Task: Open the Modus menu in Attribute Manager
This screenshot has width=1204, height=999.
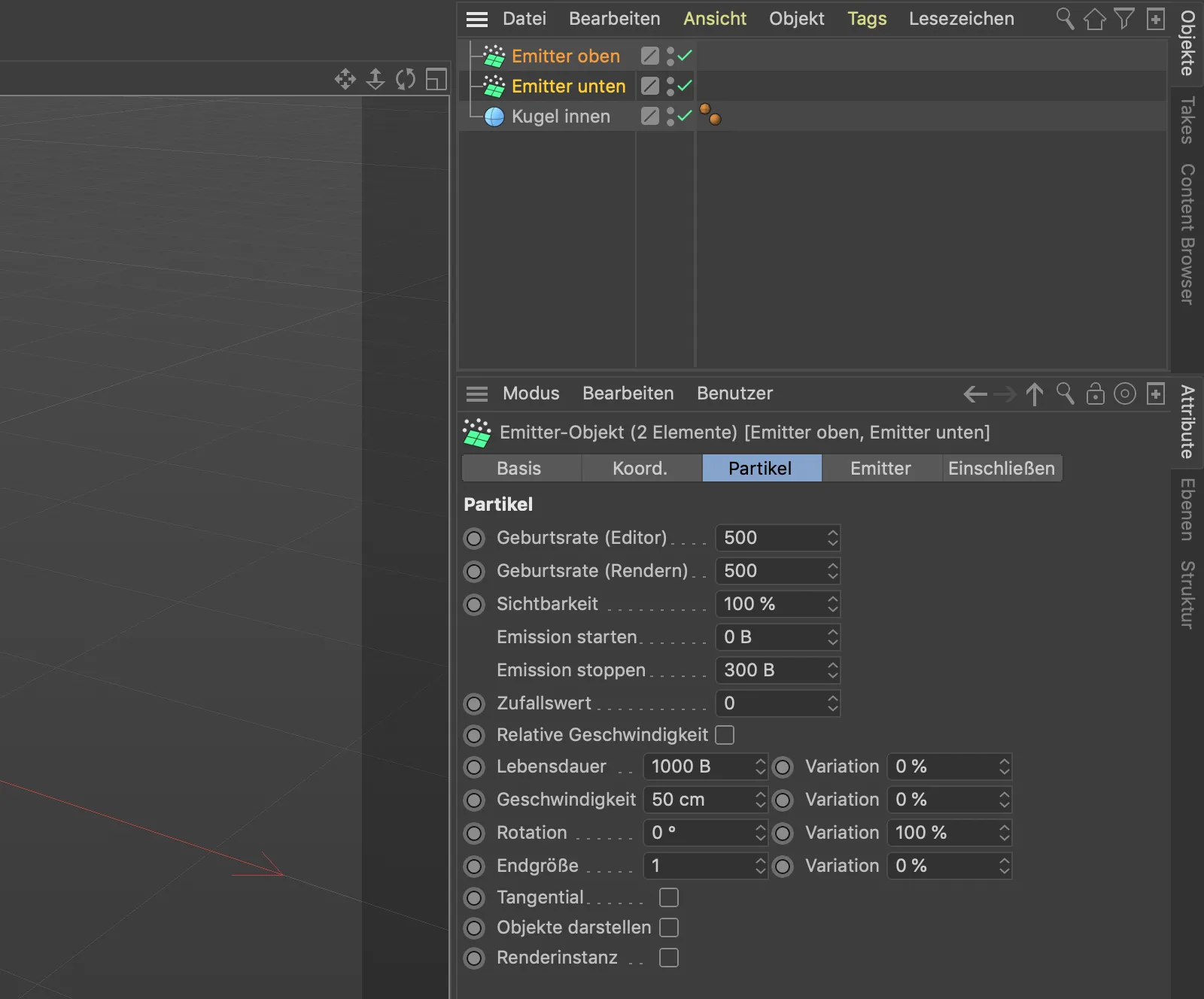Action: click(x=531, y=393)
